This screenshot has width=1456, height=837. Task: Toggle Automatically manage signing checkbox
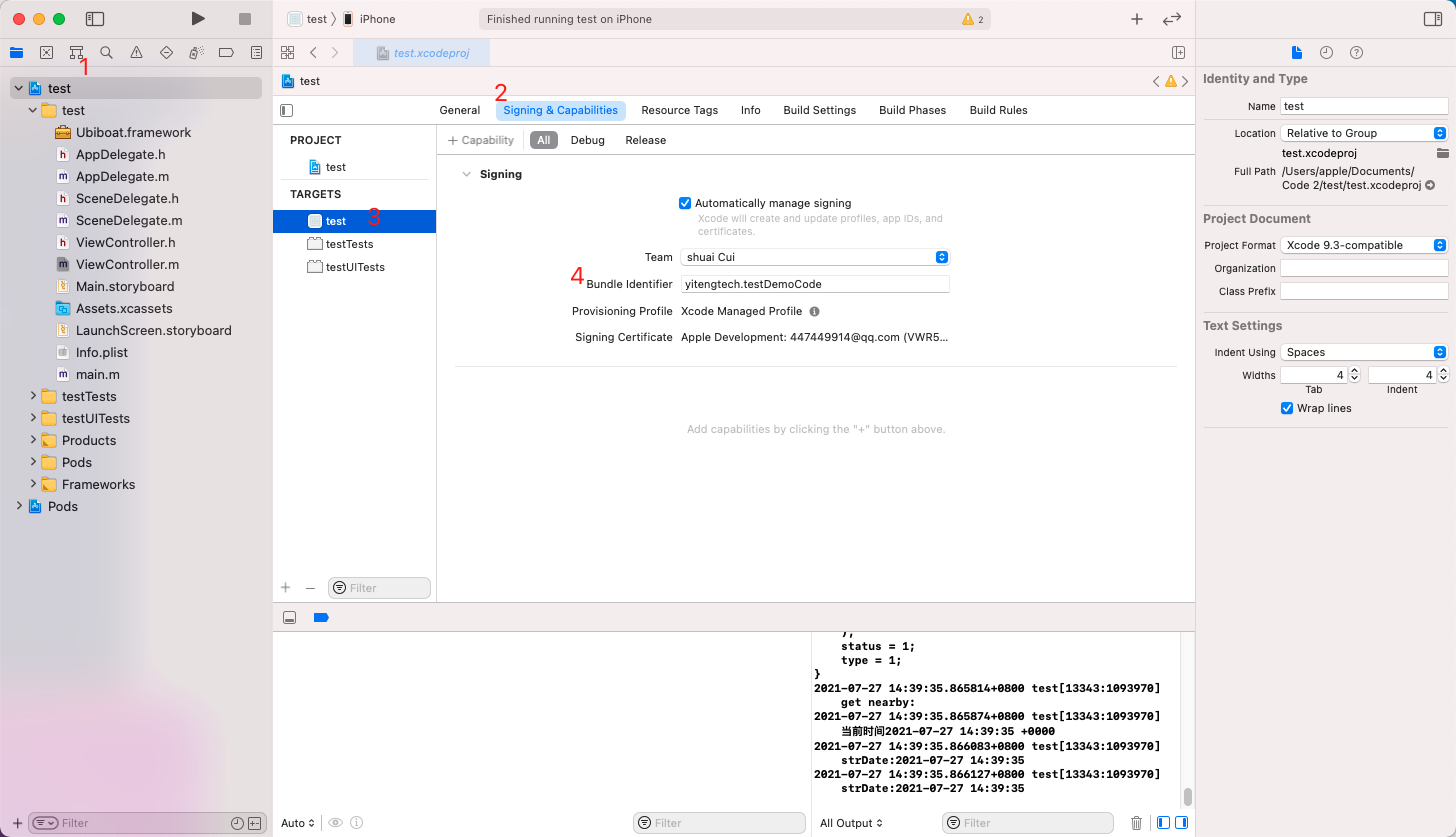(x=685, y=203)
